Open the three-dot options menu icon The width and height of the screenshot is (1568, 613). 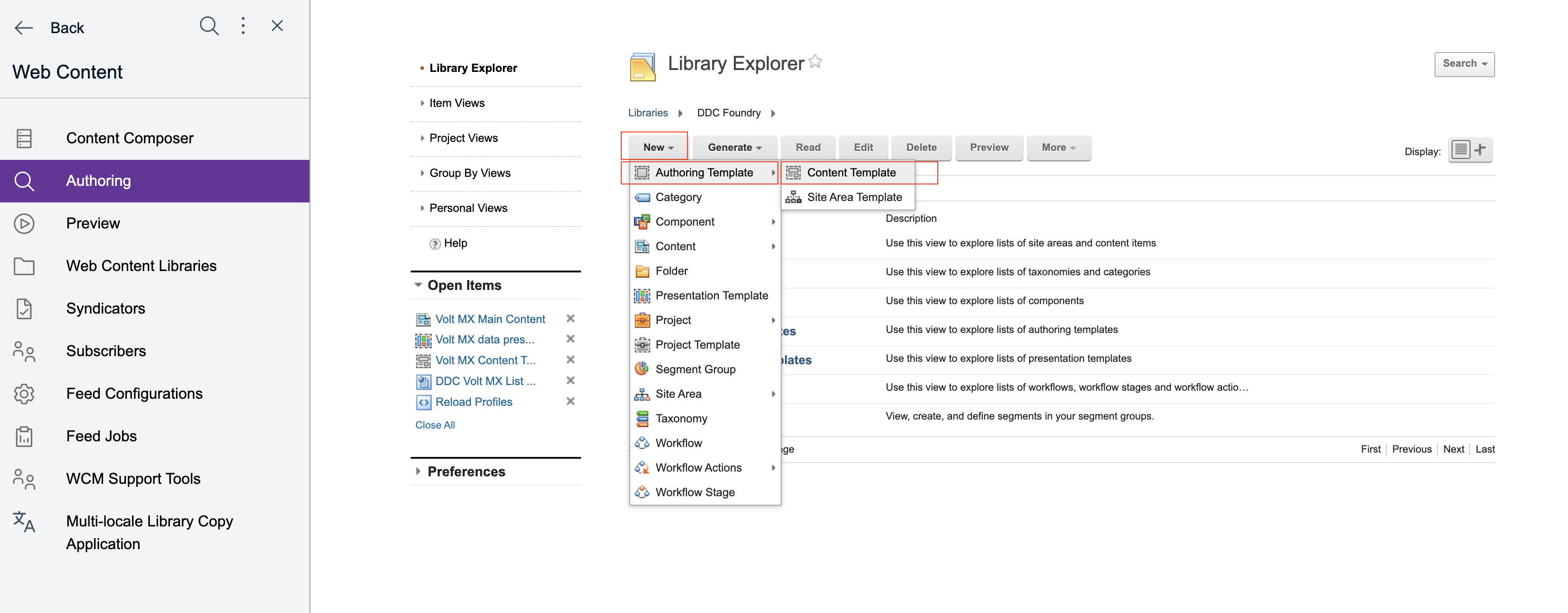[x=243, y=26]
